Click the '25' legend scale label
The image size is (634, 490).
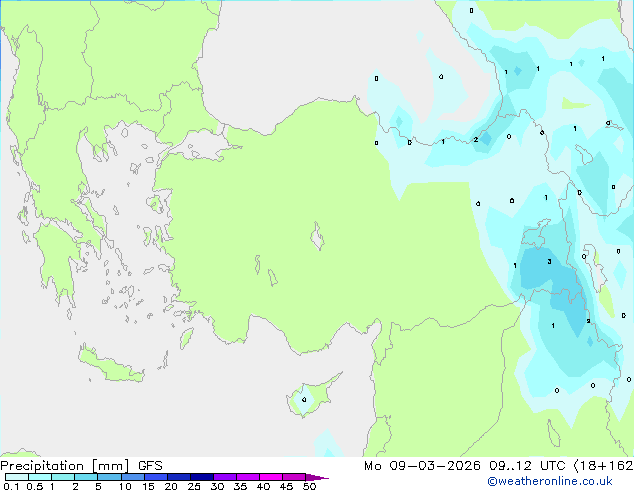coord(194,486)
